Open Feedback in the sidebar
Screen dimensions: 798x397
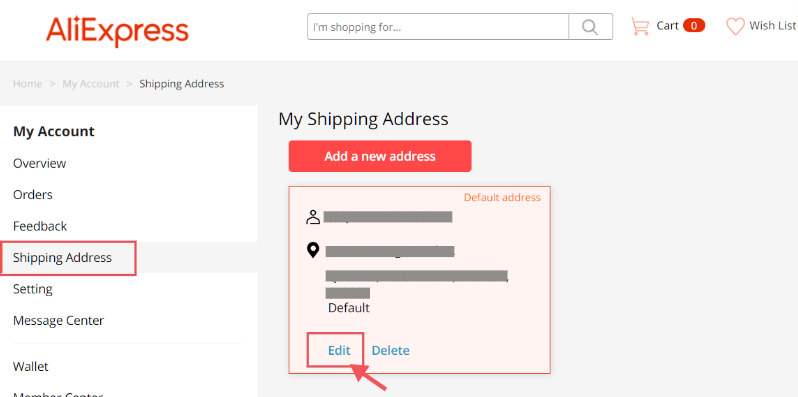coord(40,226)
